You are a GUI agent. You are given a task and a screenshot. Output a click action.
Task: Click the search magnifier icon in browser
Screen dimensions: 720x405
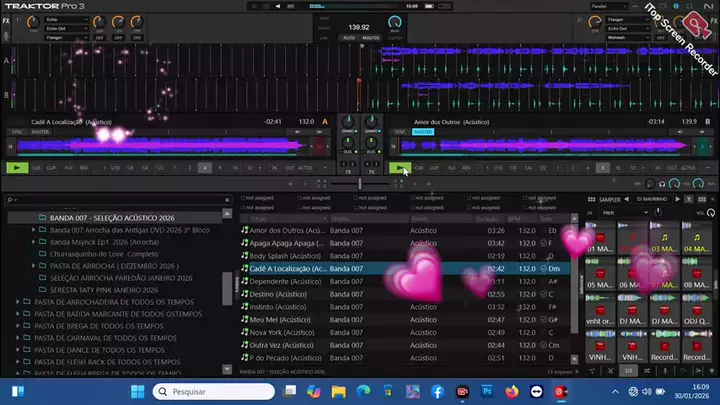pyautogui.click(x=10, y=200)
